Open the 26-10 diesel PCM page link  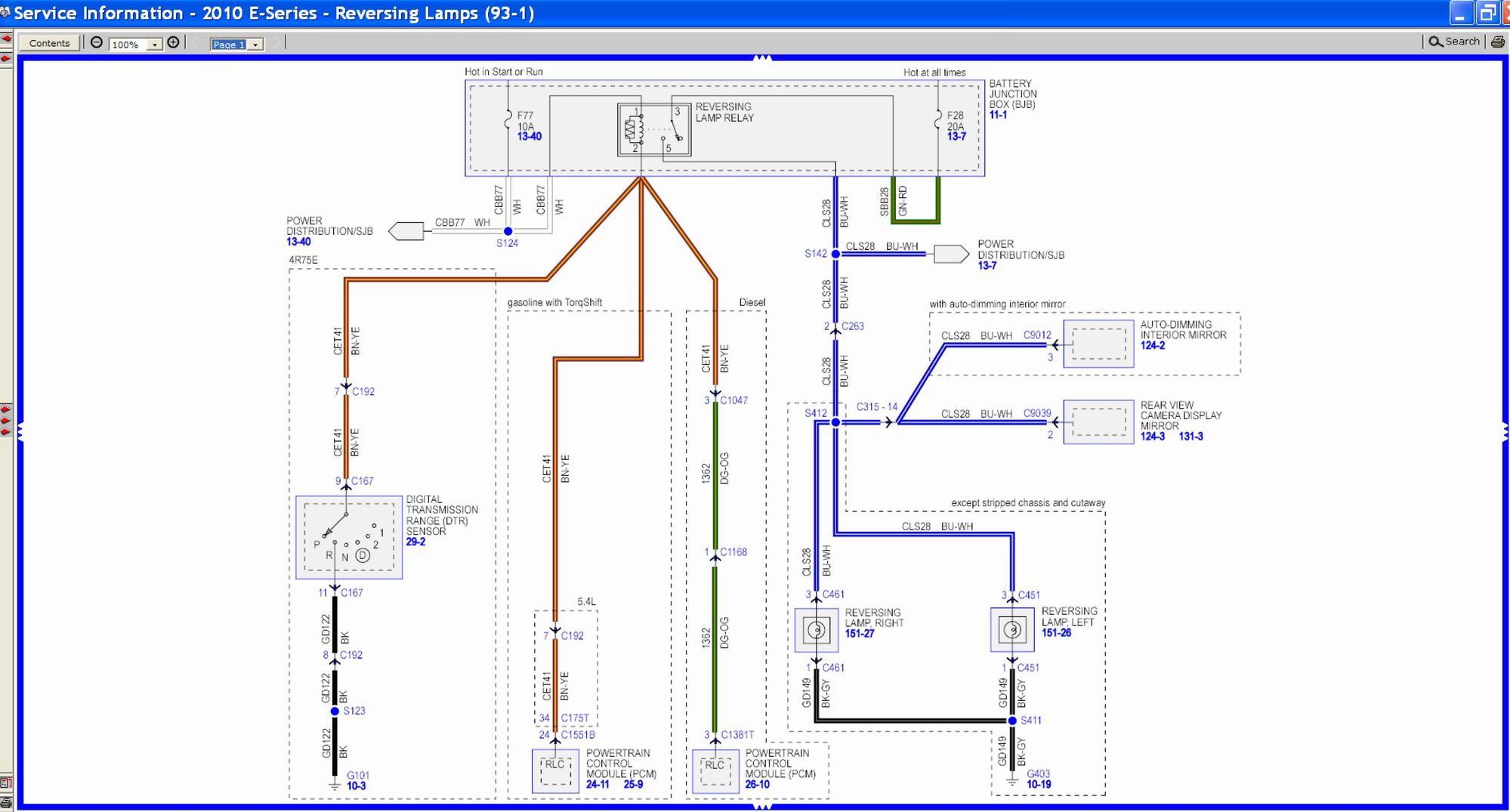pos(757,785)
